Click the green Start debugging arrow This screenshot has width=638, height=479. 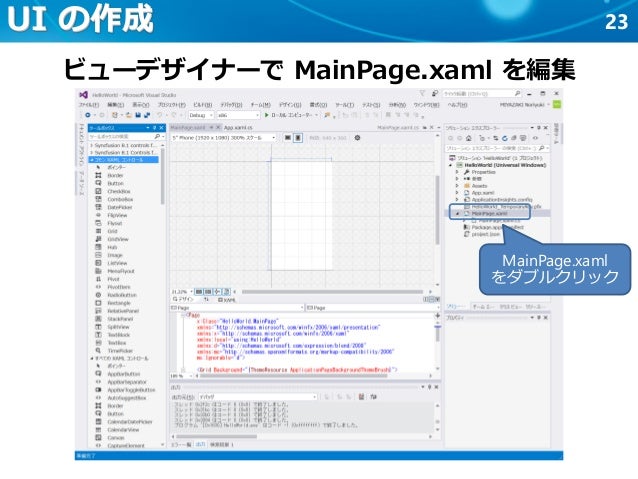coord(267,115)
